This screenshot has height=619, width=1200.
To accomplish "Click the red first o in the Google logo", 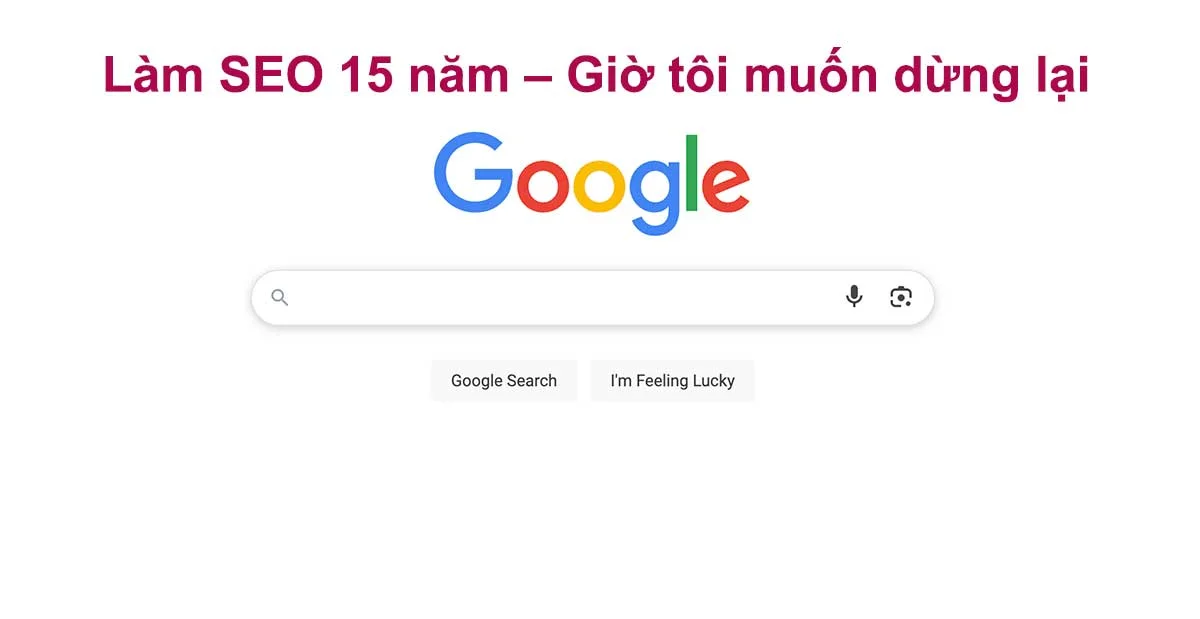I will point(542,185).
